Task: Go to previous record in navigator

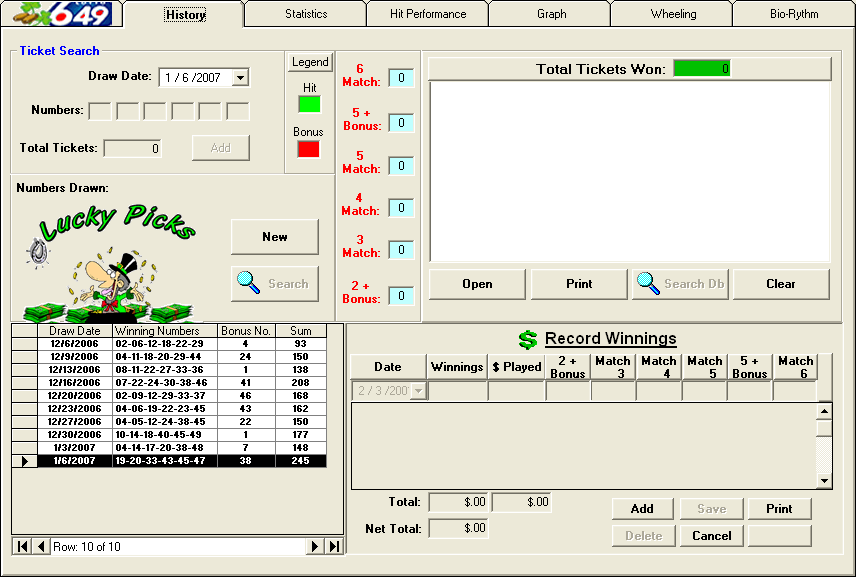Action: coord(41,547)
